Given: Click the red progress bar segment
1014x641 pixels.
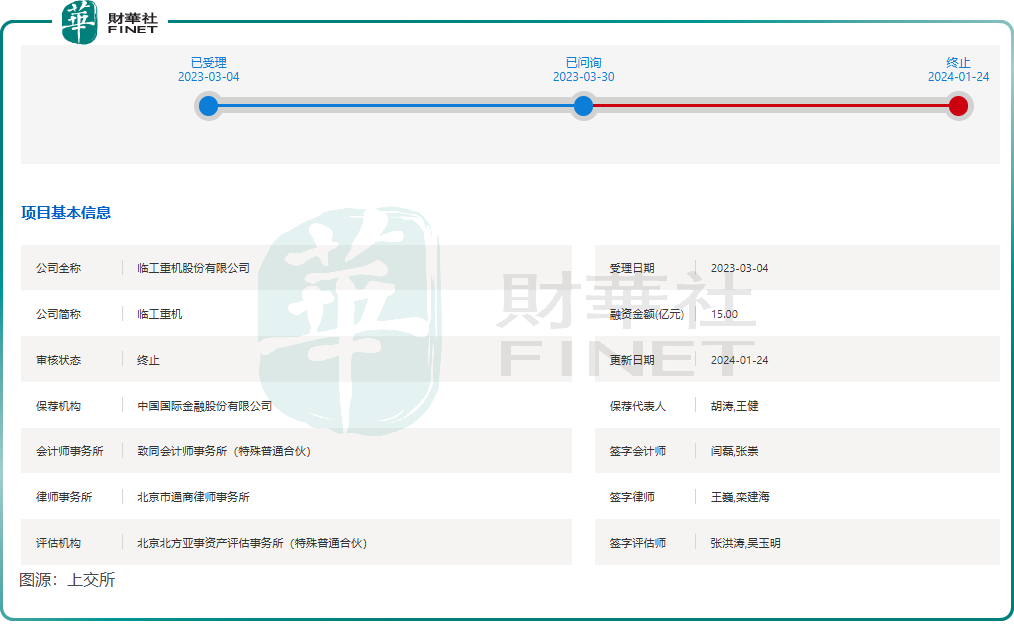Looking at the screenshot, I should pos(770,106).
